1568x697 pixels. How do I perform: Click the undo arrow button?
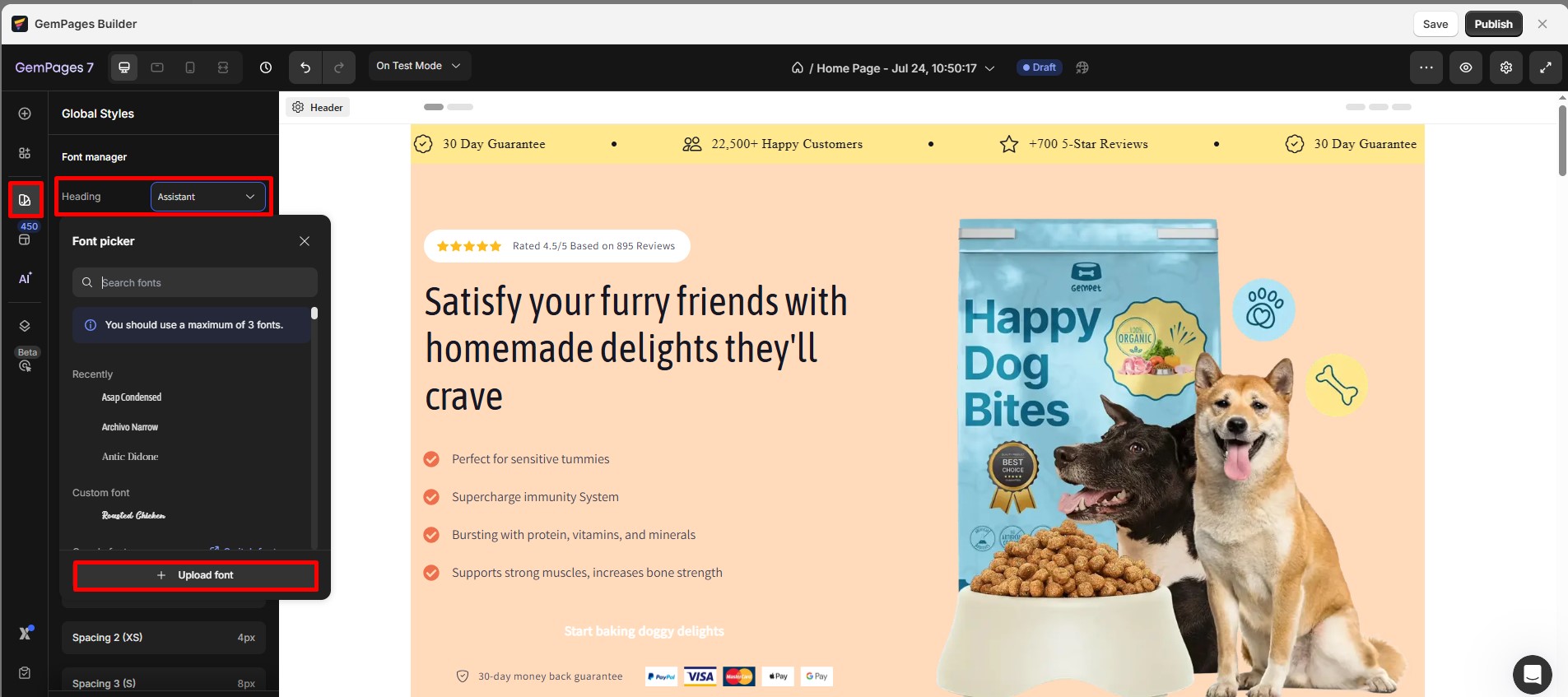click(305, 67)
